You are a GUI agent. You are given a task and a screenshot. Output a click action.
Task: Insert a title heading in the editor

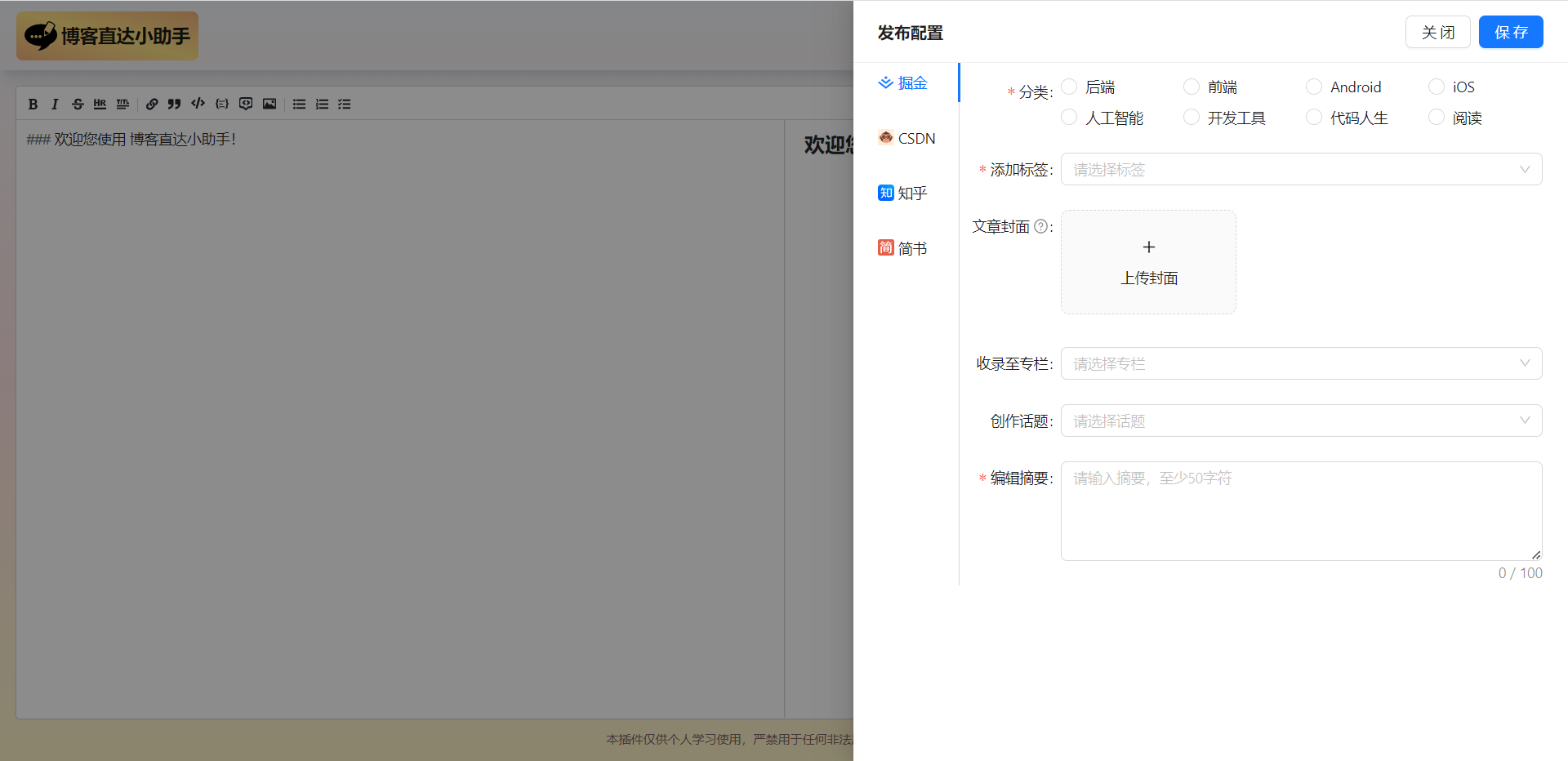(122, 104)
